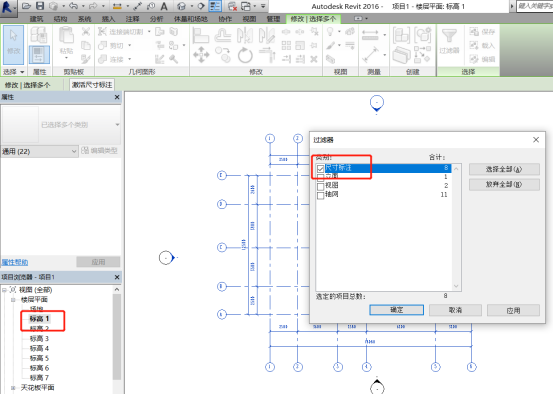
Task: Open the 通用 (22) properties filter combo box
Action: pos(39,151)
